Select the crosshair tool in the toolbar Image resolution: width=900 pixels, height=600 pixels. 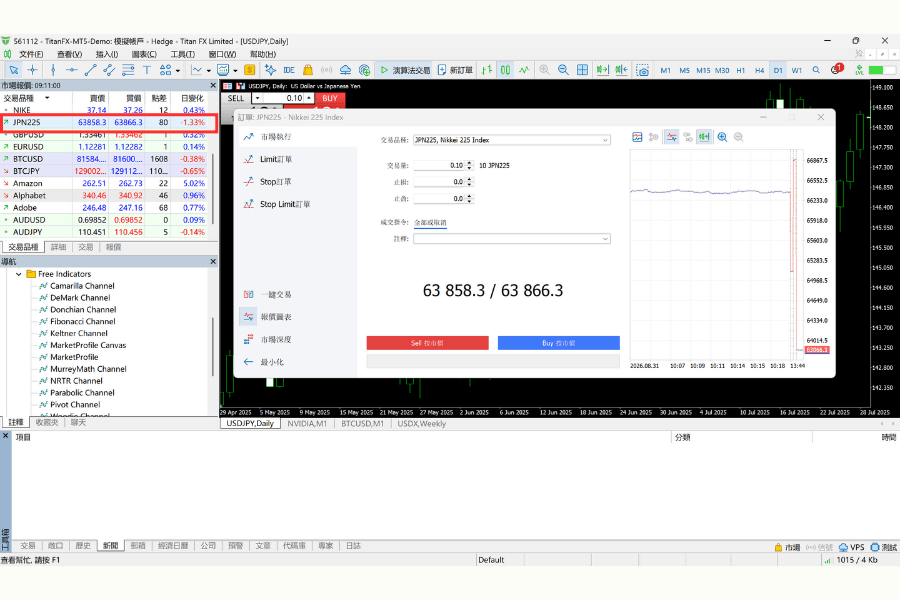tap(33, 70)
